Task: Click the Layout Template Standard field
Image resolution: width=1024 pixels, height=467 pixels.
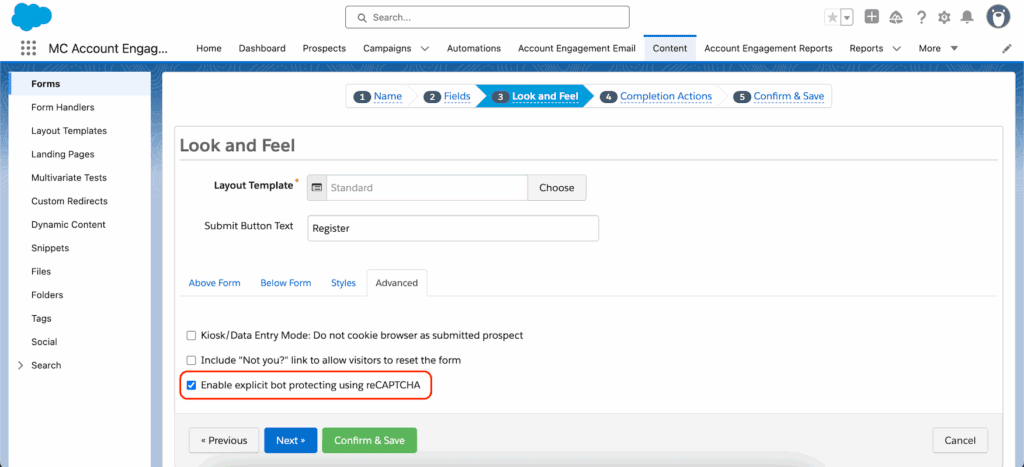Action: pyautogui.click(x=427, y=187)
